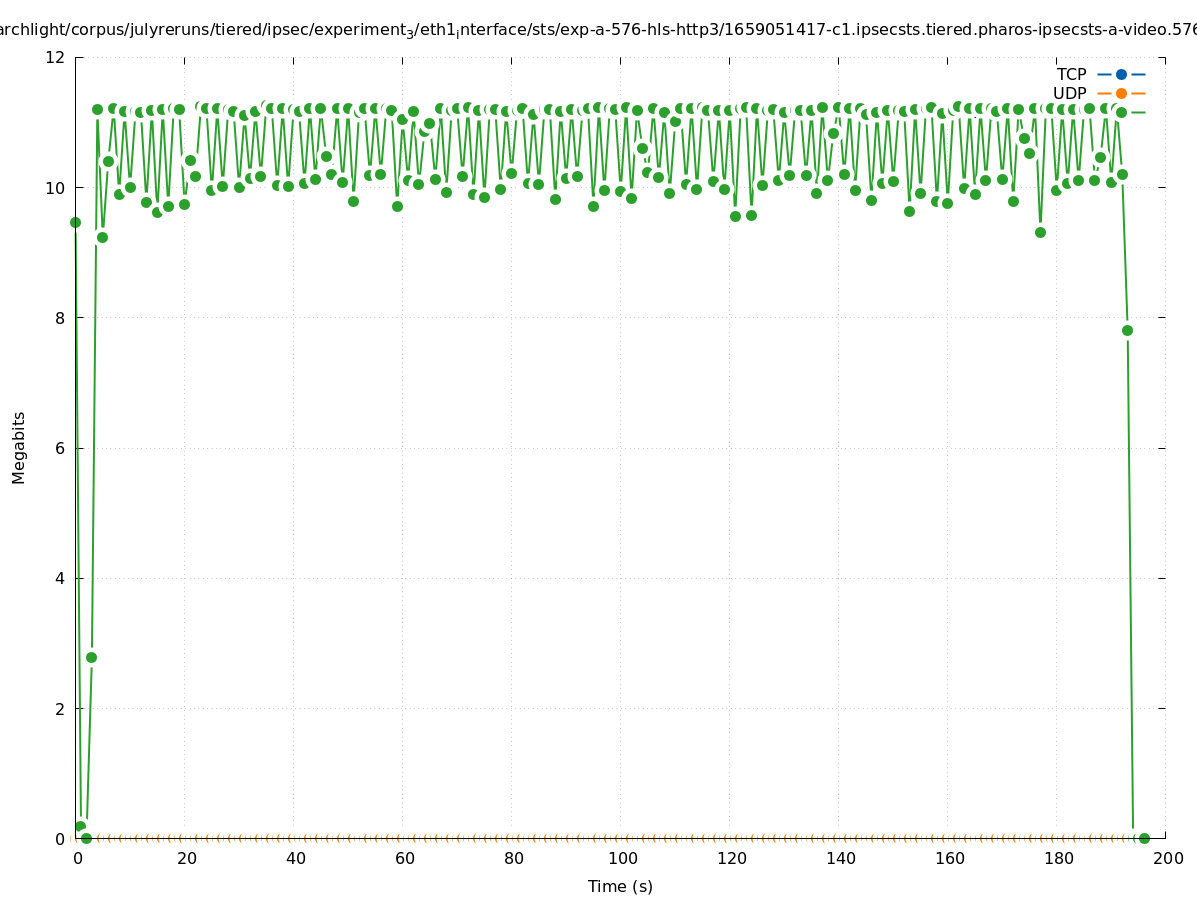
Task: Click the y-axis tick label 6
Action: [60, 448]
